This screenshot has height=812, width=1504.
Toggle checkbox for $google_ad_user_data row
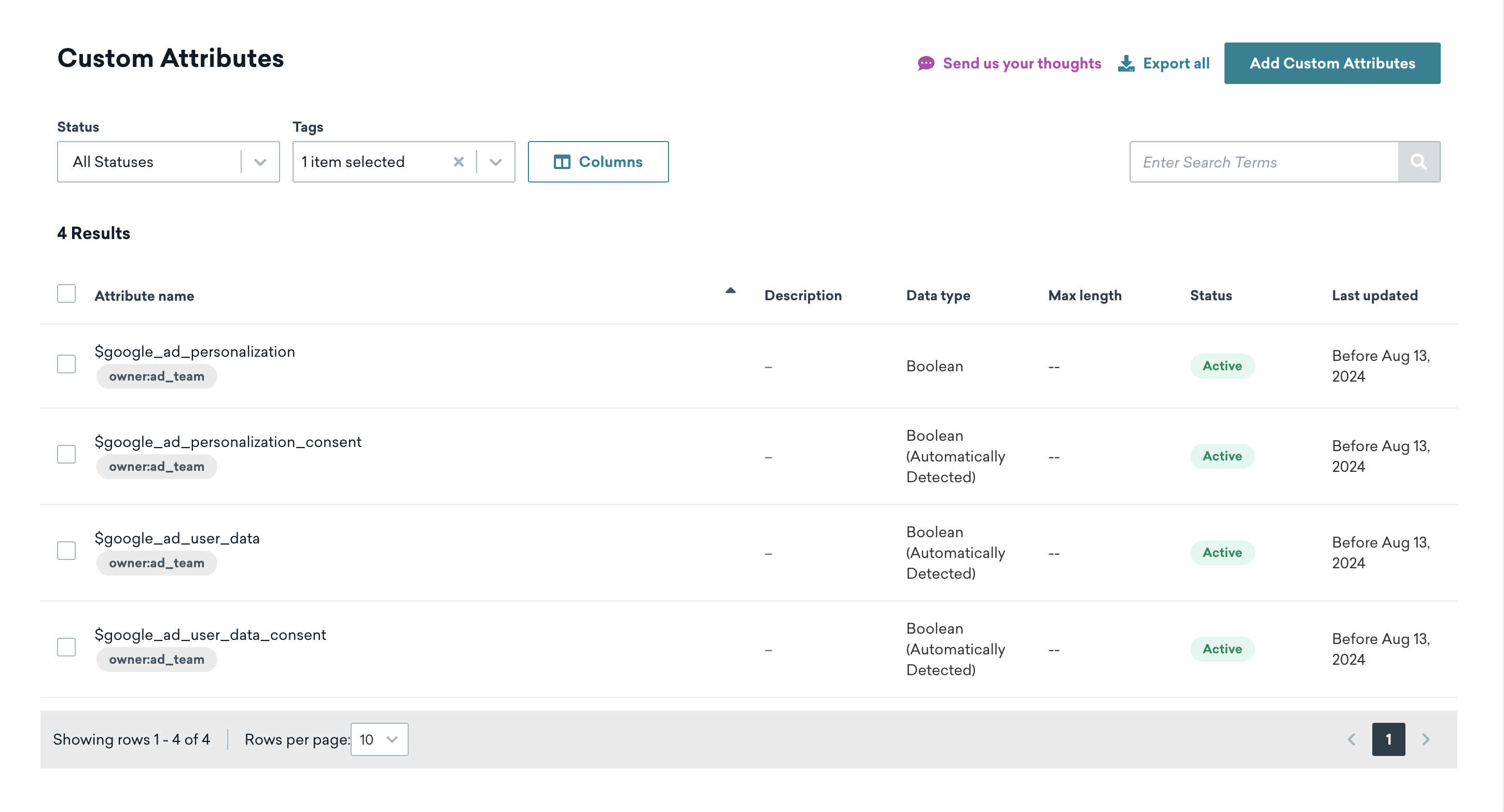point(65,549)
